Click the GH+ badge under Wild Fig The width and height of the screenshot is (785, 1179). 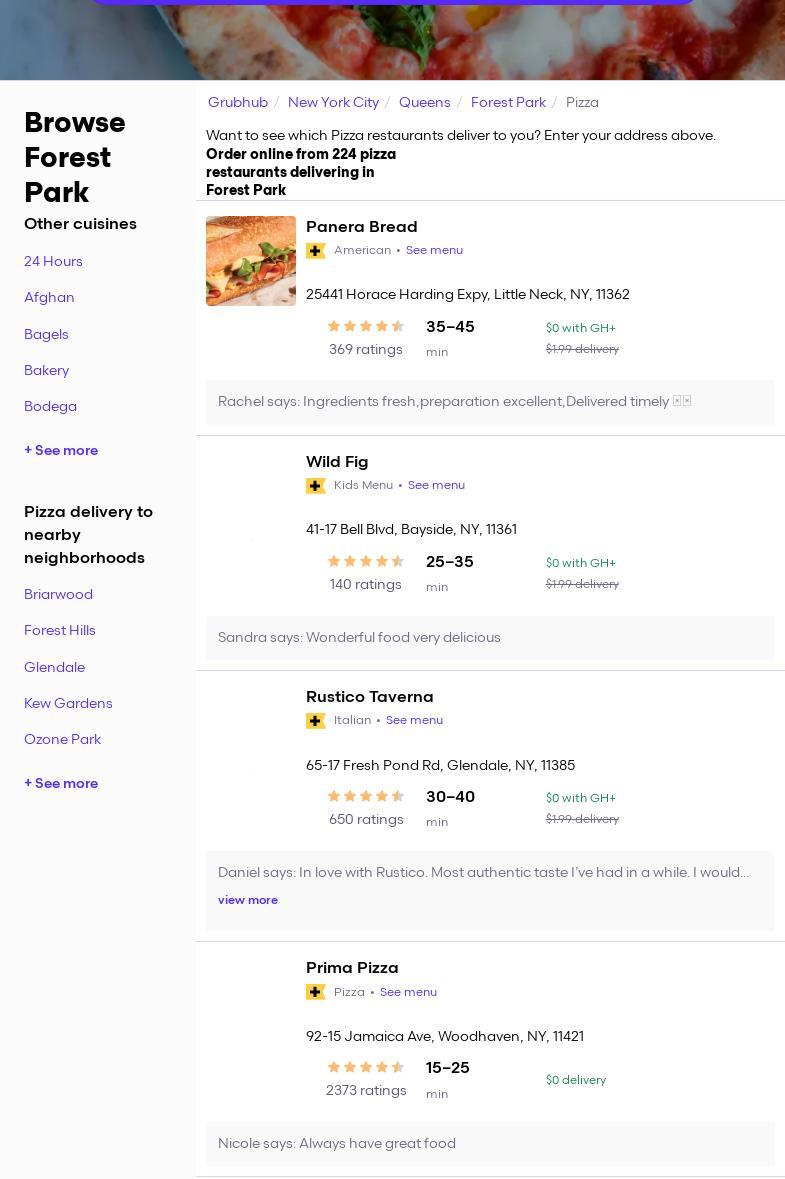pyautogui.click(x=316, y=486)
